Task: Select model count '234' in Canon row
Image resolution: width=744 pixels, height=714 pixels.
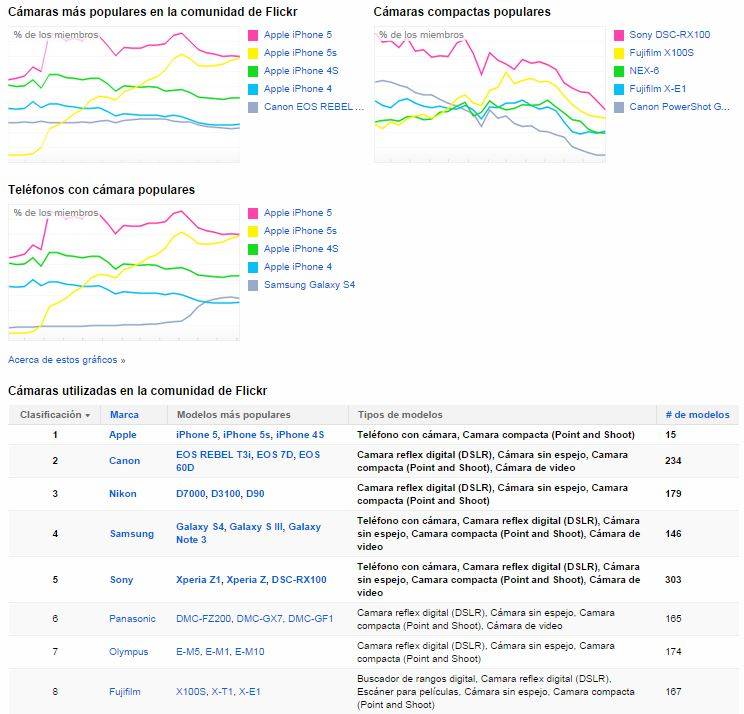Action: [673, 461]
